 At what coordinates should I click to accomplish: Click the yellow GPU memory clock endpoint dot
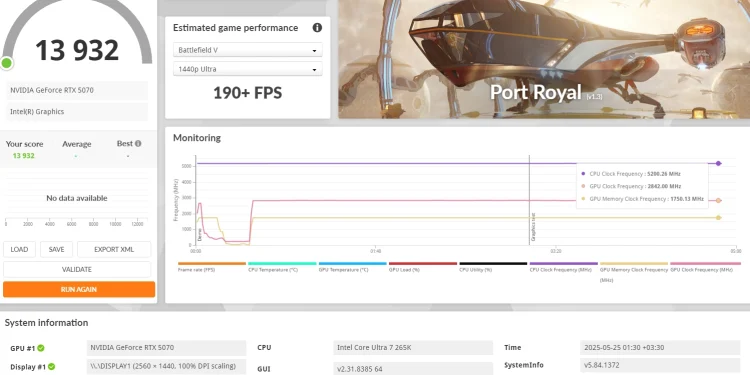718,218
